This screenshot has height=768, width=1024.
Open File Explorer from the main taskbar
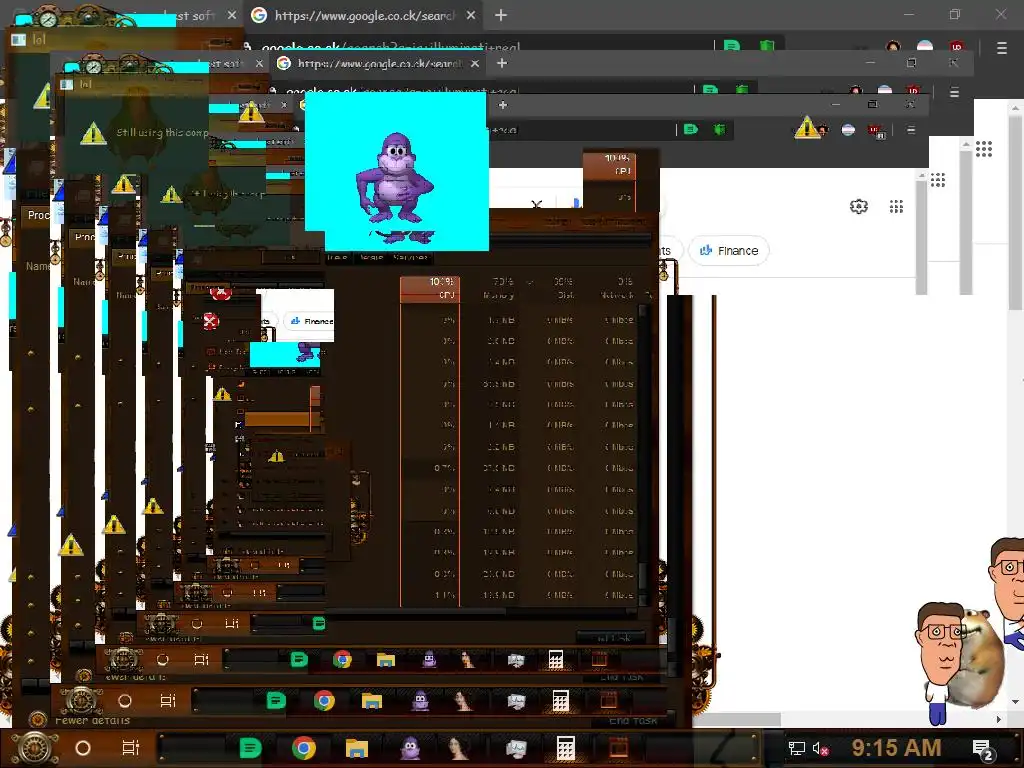(357, 748)
